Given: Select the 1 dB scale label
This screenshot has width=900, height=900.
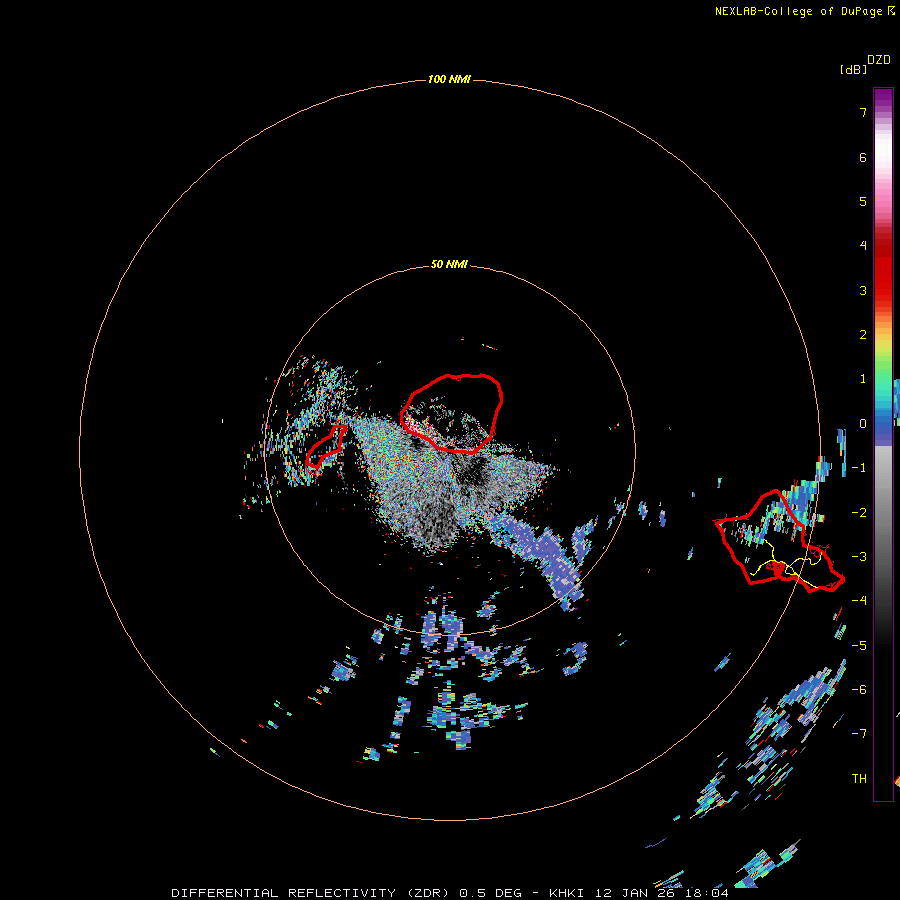Looking at the screenshot, I should tap(863, 379).
